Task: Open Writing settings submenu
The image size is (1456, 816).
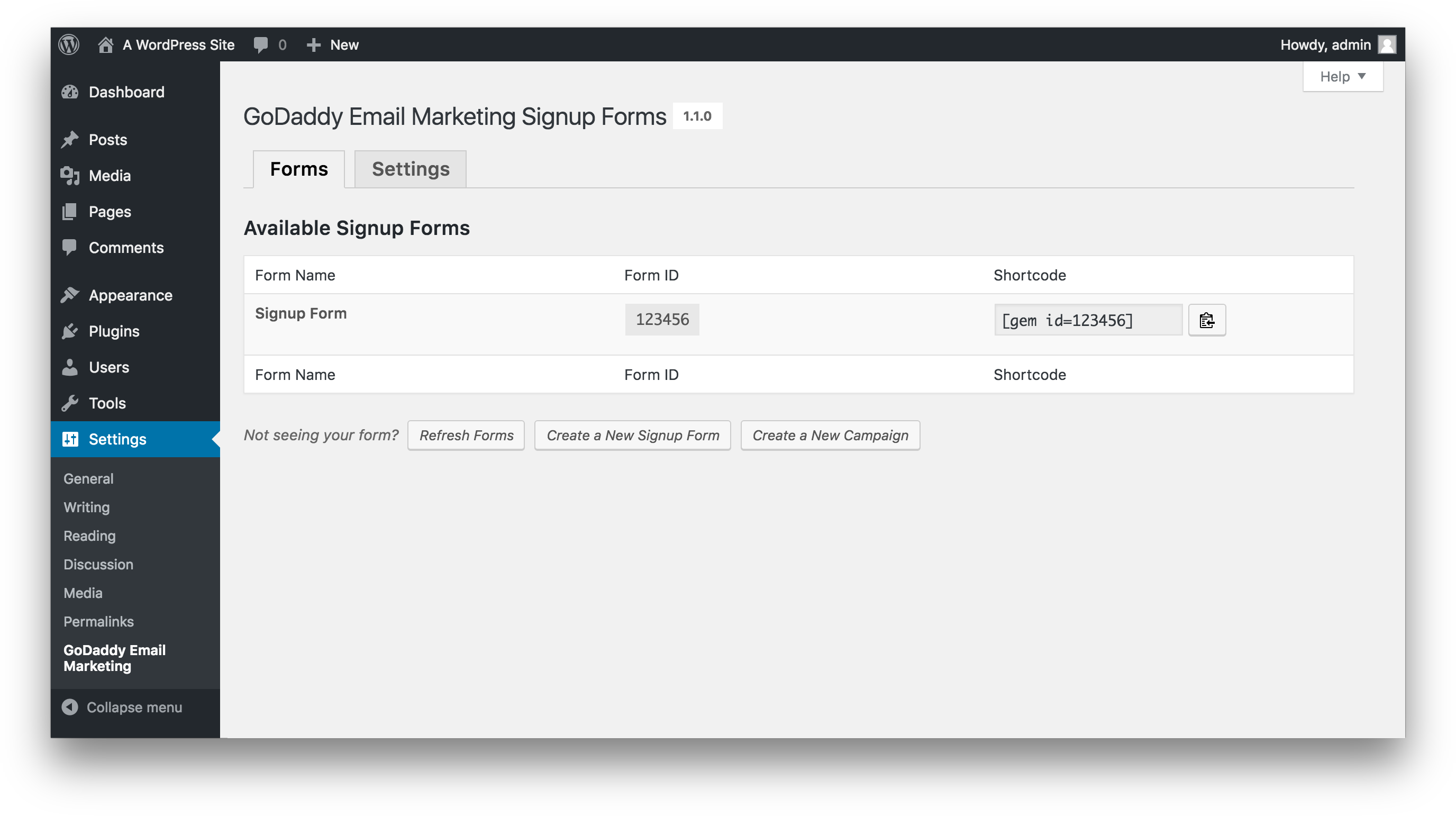Action: 86,507
